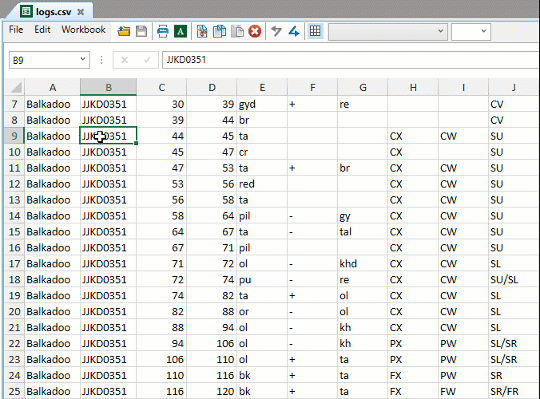Click the blue redo arrow icon
The height and width of the screenshot is (399, 540).
pos(294,31)
